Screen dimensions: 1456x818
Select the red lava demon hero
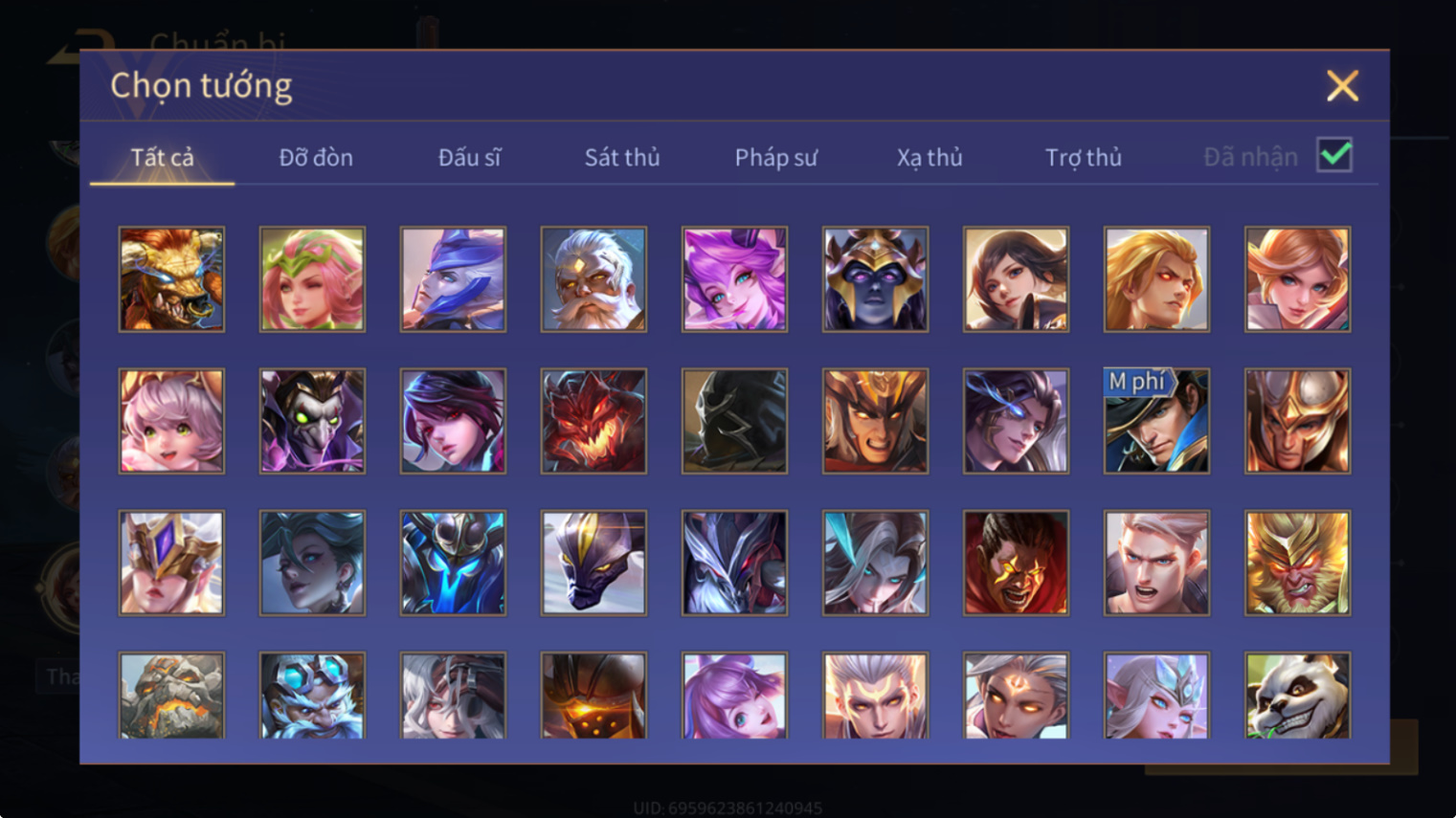pos(594,421)
